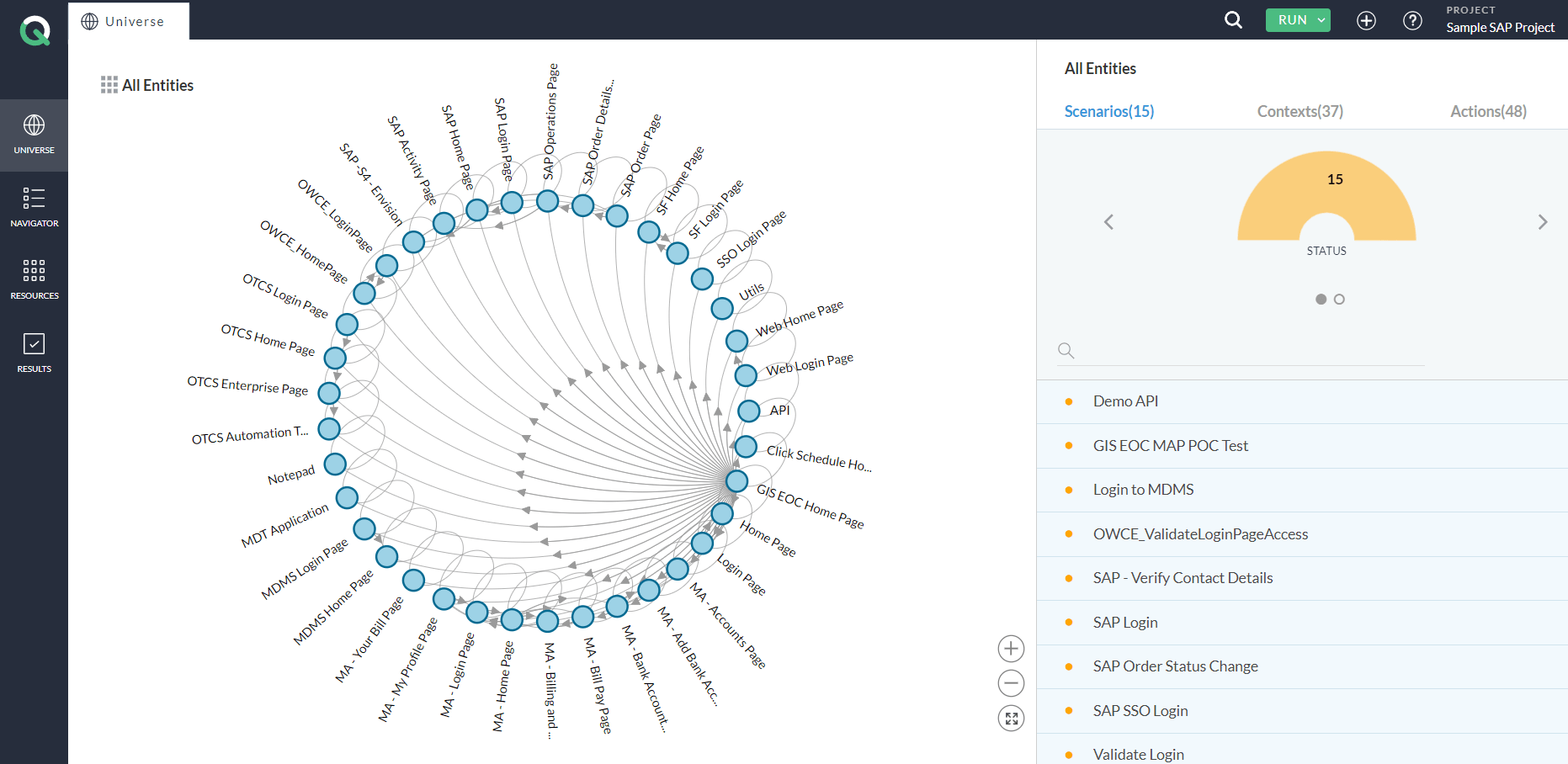Open the search magnifier in top bar
Image resolution: width=1568 pixels, height=764 pixels.
pos(1233,19)
